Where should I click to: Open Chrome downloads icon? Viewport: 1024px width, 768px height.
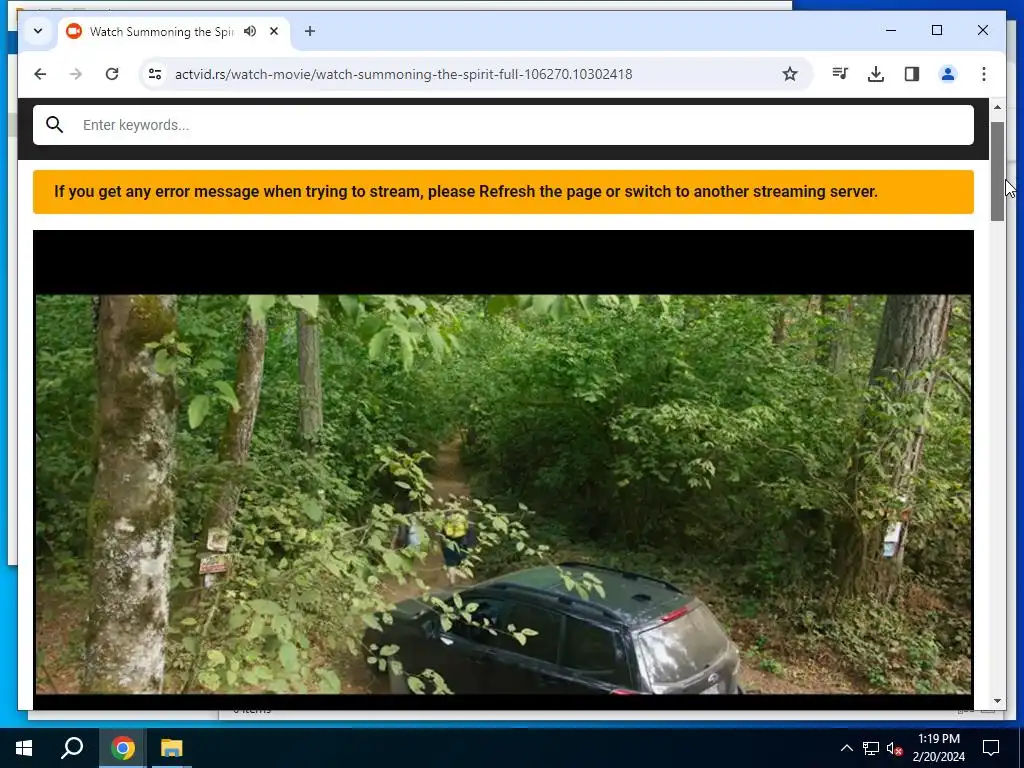click(876, 74)
